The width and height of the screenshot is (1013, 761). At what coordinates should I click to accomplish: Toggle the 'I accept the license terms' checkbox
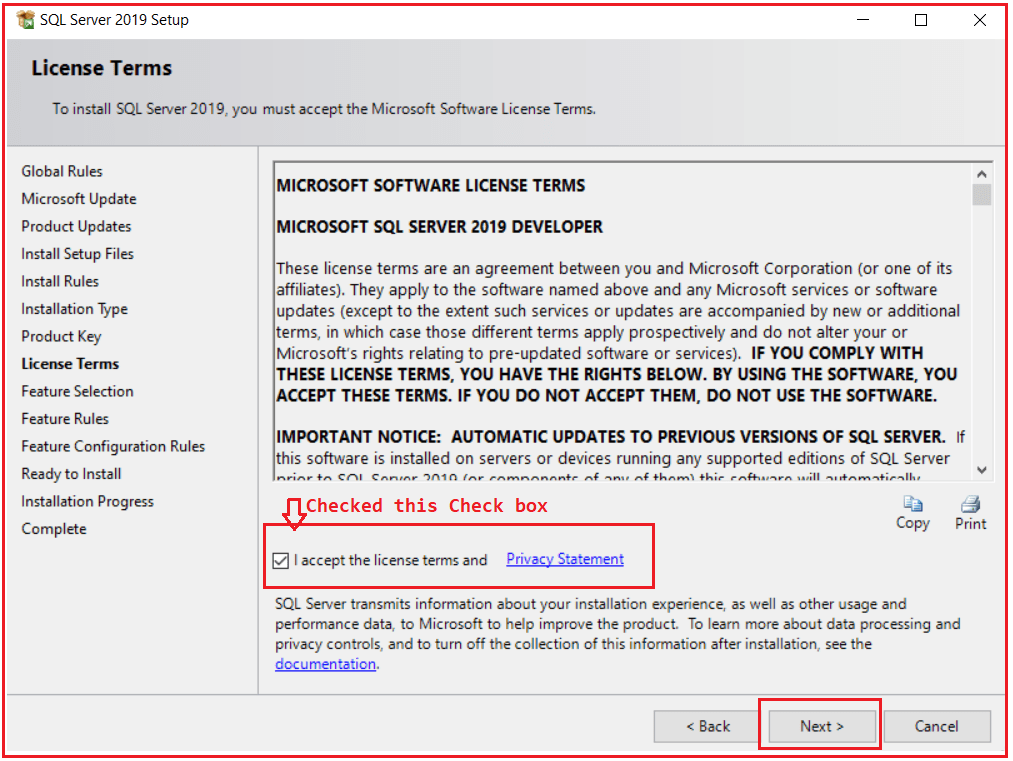[280, 560]
